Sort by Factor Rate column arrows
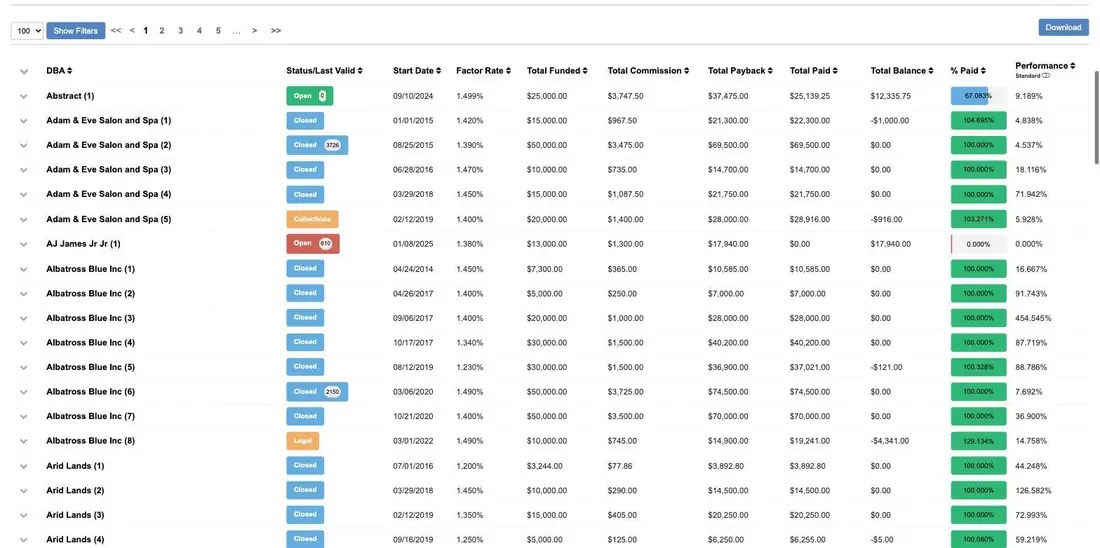Image resolution: width=1100 pixels, height=548 pixels. (508, 71)
